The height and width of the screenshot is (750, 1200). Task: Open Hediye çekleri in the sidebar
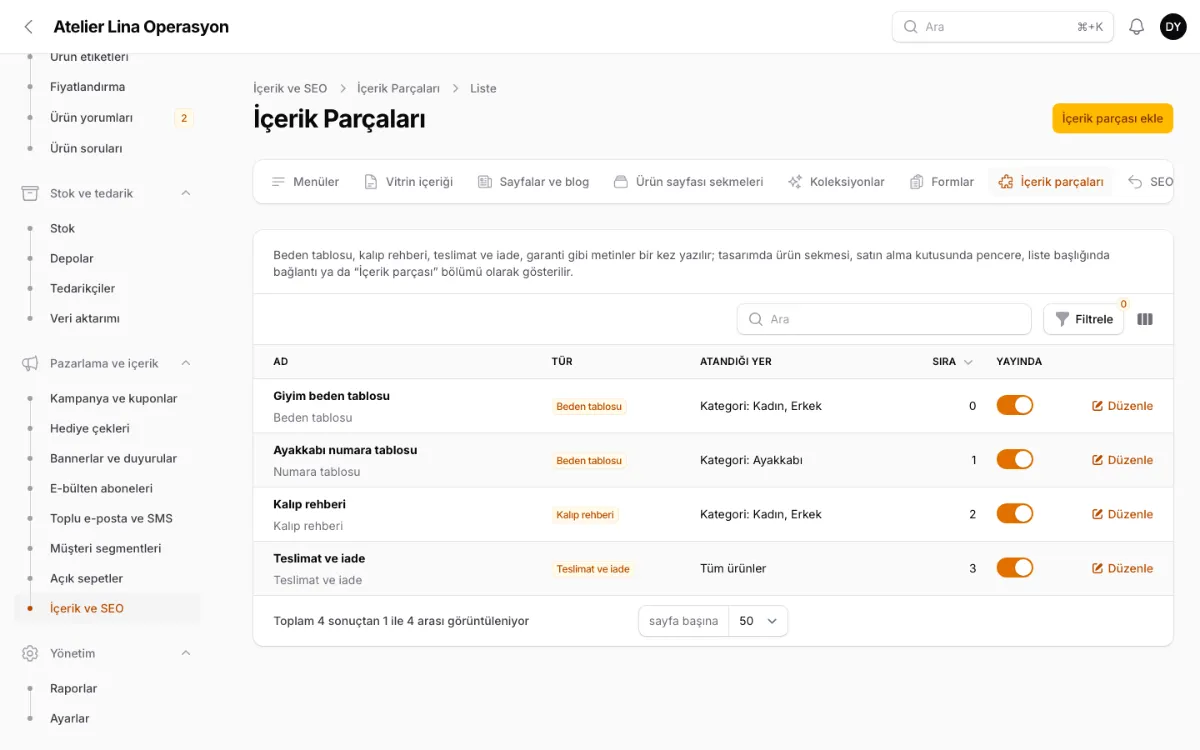[90, 428]
